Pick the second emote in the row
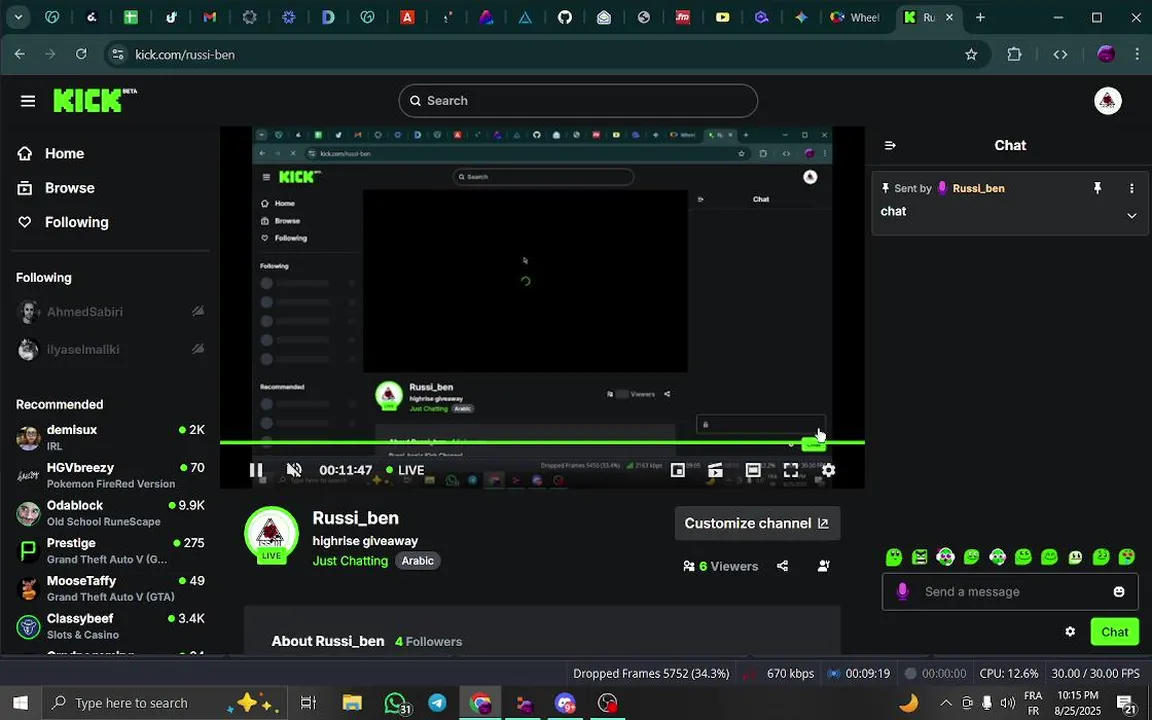The image size is (1152, 720). pos(920,557)
